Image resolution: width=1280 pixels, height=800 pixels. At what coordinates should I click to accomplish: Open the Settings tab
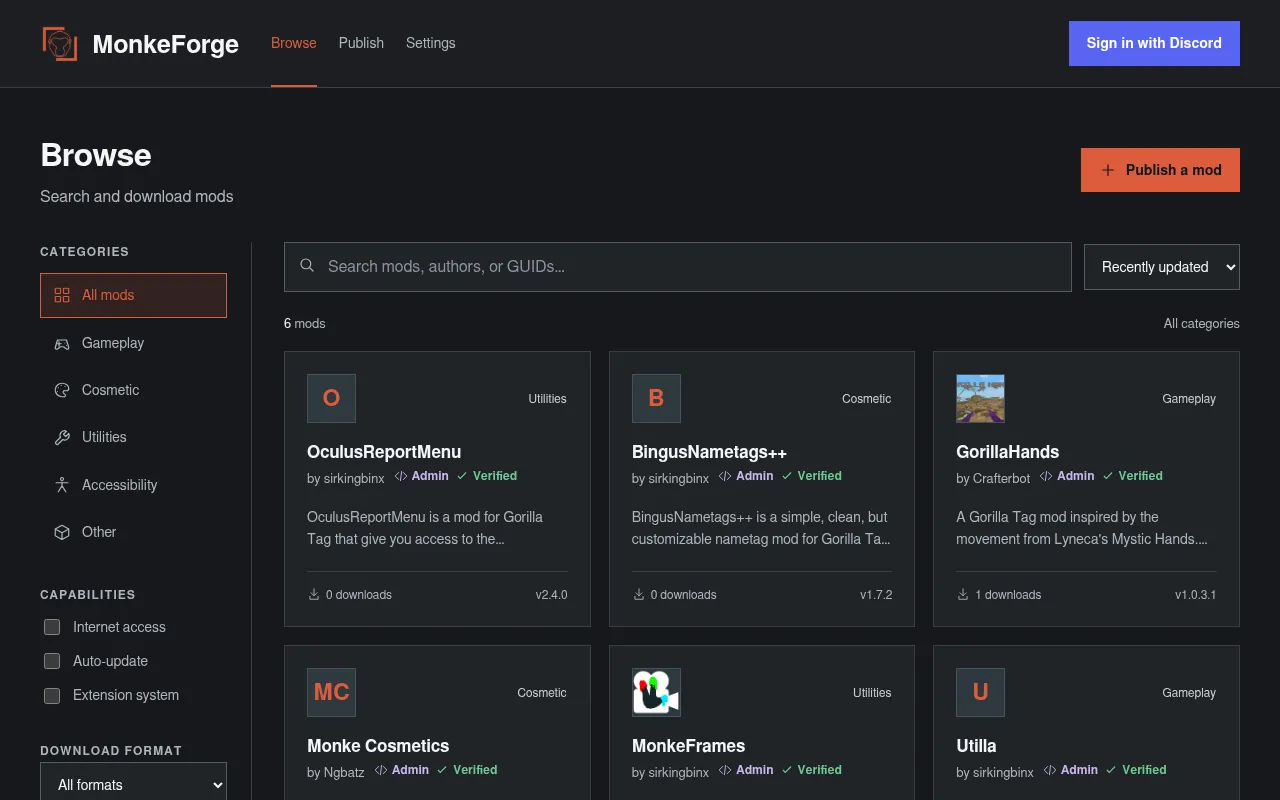point(431,43)
